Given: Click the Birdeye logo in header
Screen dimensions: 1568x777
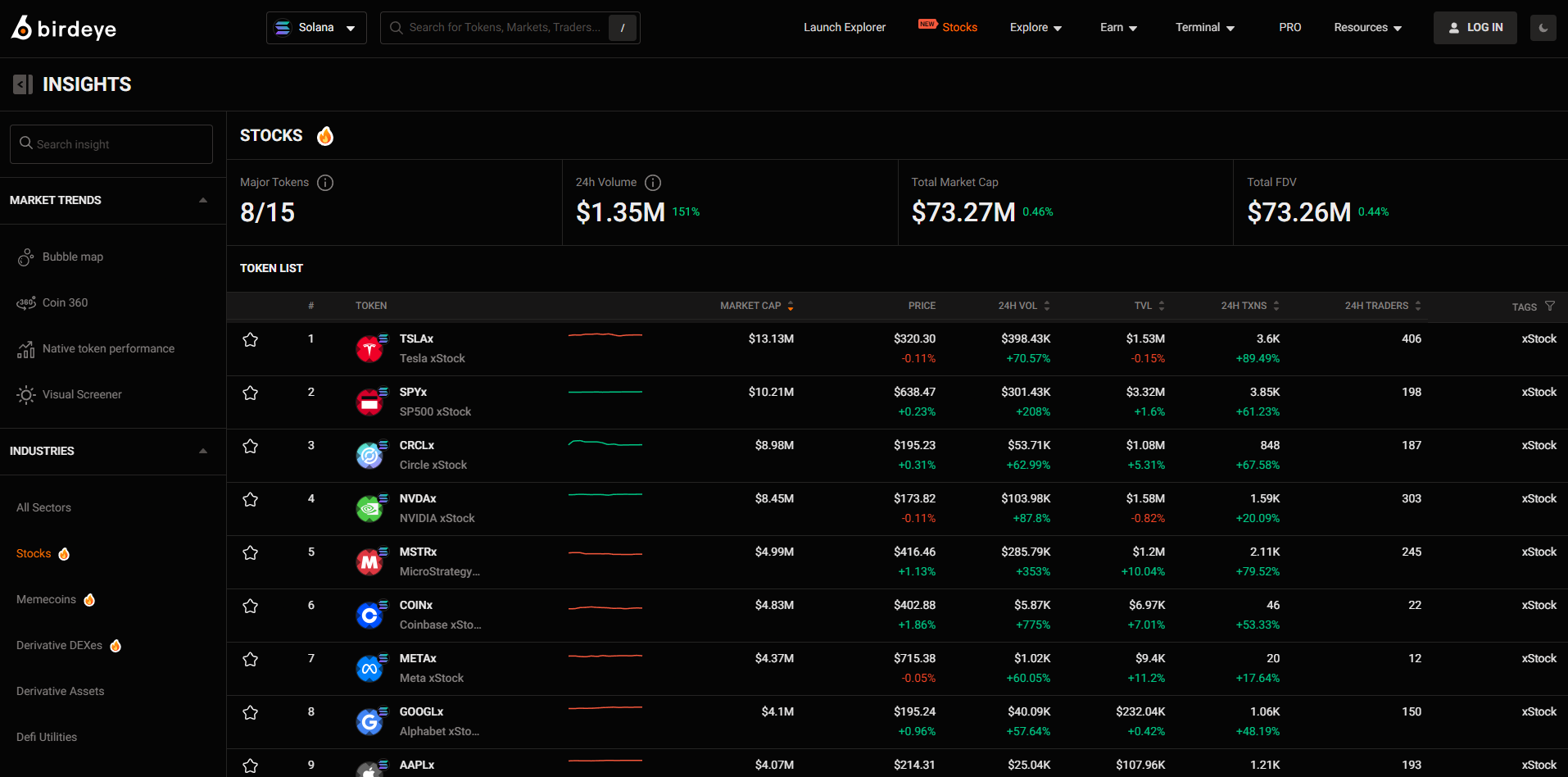Looking at the screenshot, I should pos(64,29).
